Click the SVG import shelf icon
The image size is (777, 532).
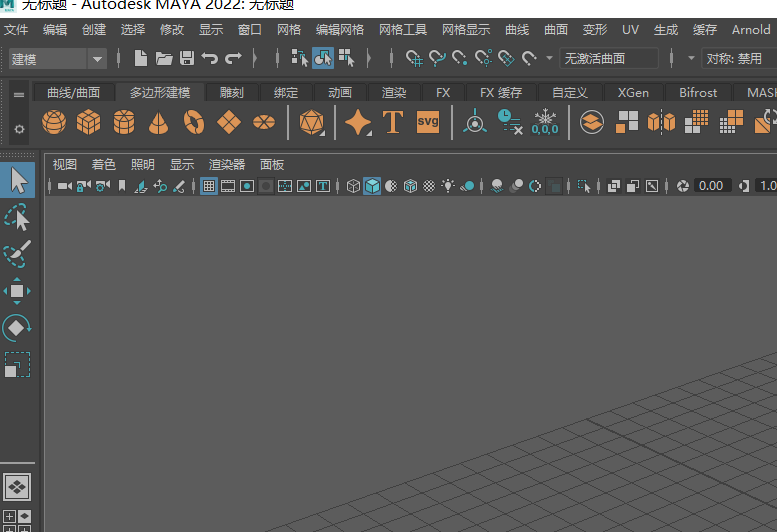[428, 123]
